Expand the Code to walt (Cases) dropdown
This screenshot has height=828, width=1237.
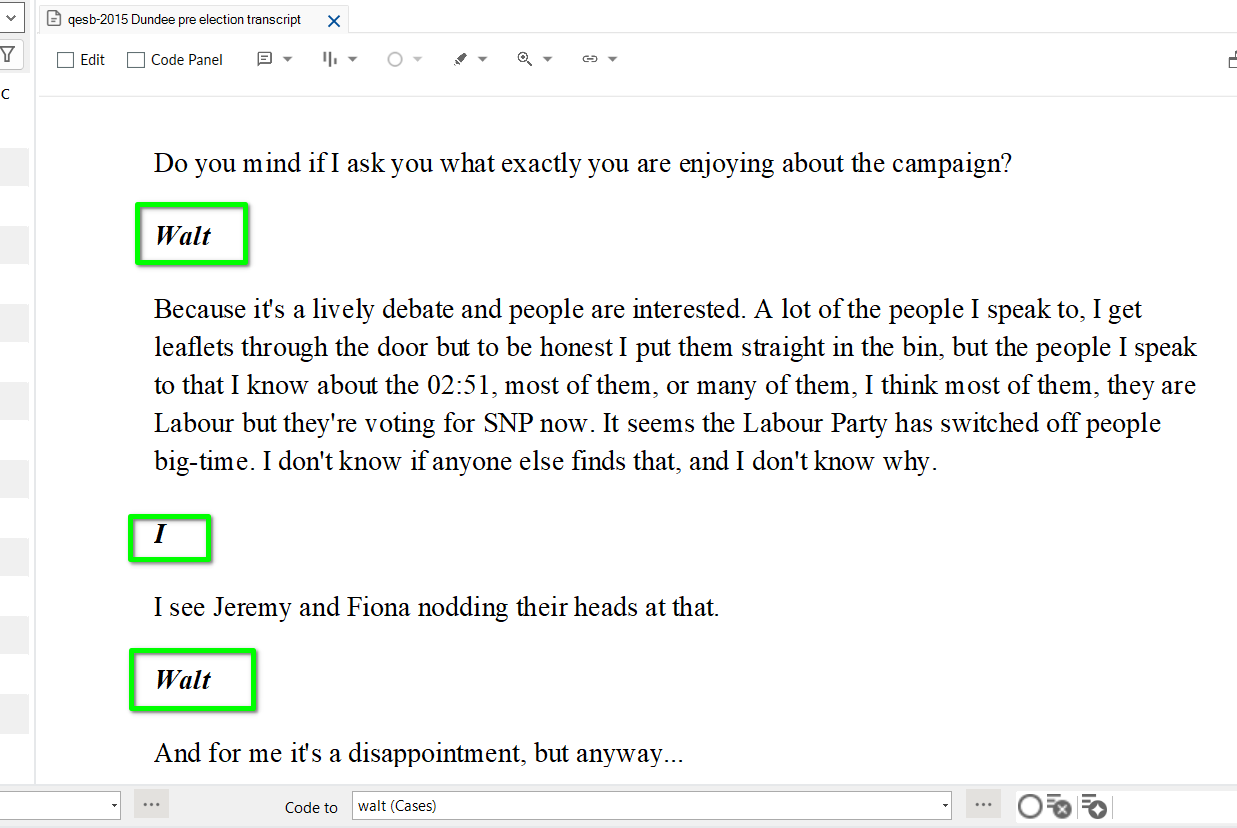[945, 805]
